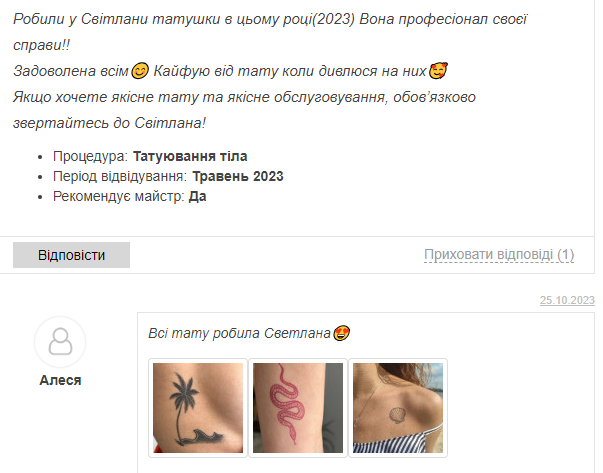The image size is (603, 473).
Task: Click the line Якщо хочете якісне тату
Action: point(244,97)
